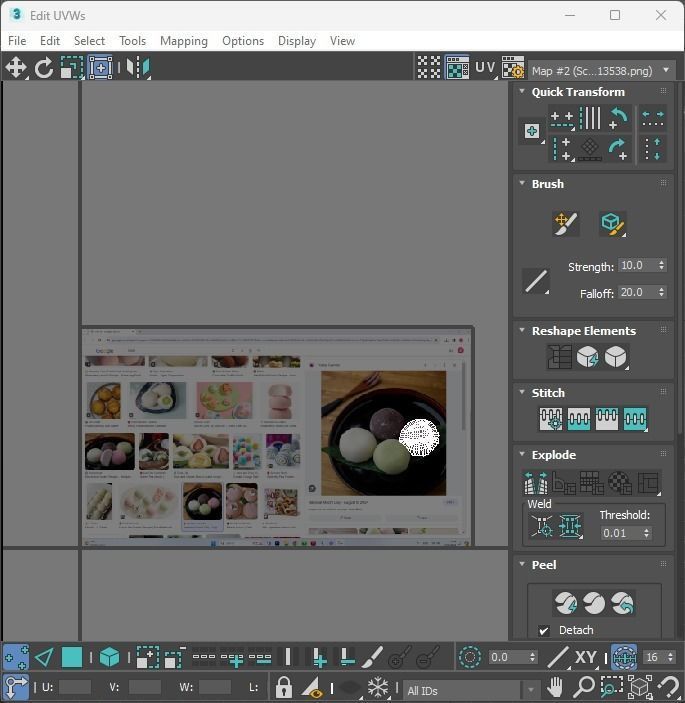
Task: Toggle the Detach checkbox
Action: click(544, 630)
